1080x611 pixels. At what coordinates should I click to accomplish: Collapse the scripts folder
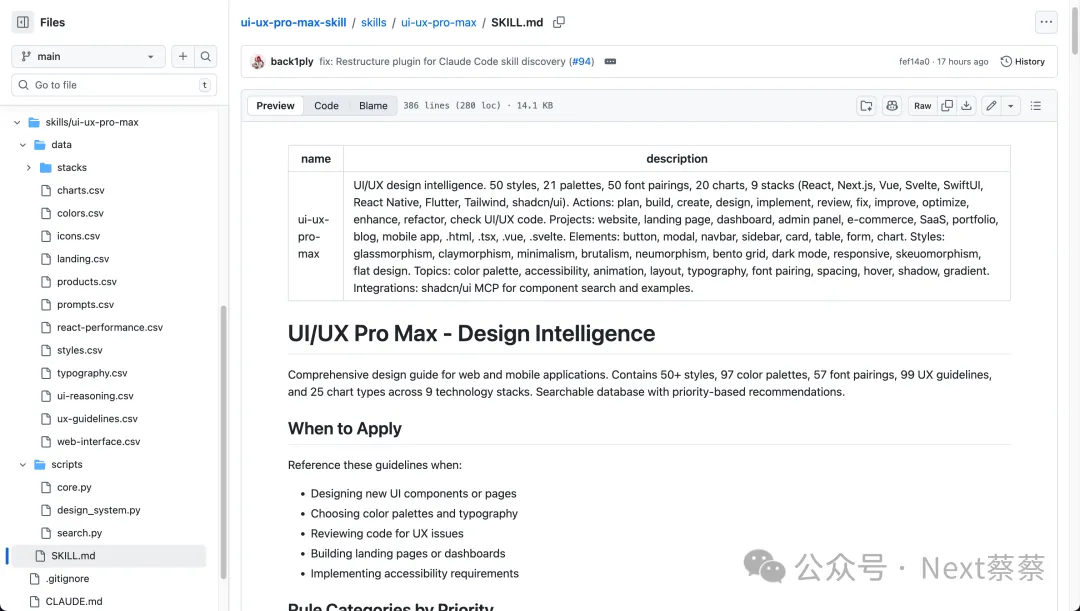tap(23, 465)
